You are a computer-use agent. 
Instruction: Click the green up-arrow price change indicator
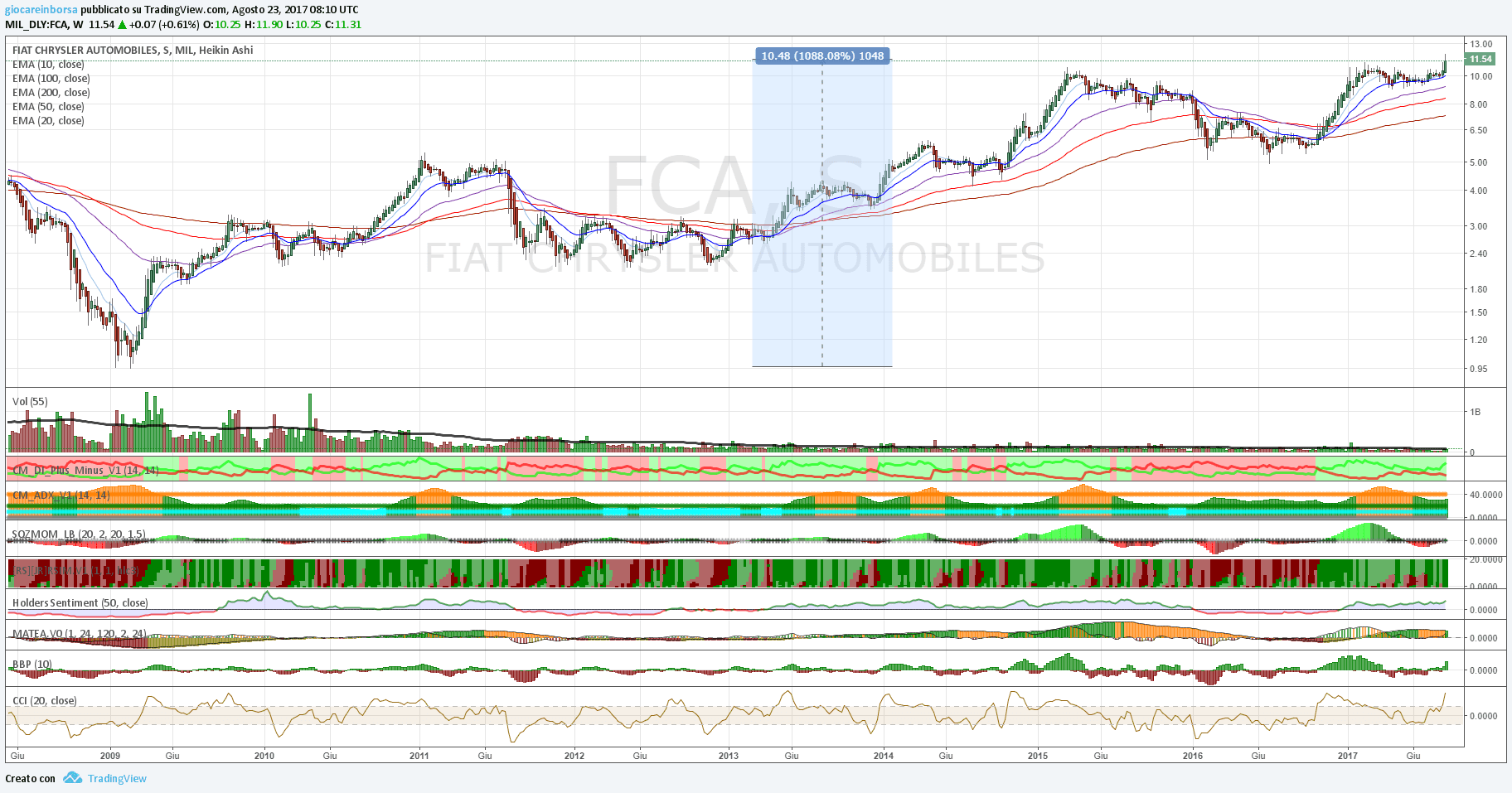pos(123,25)
